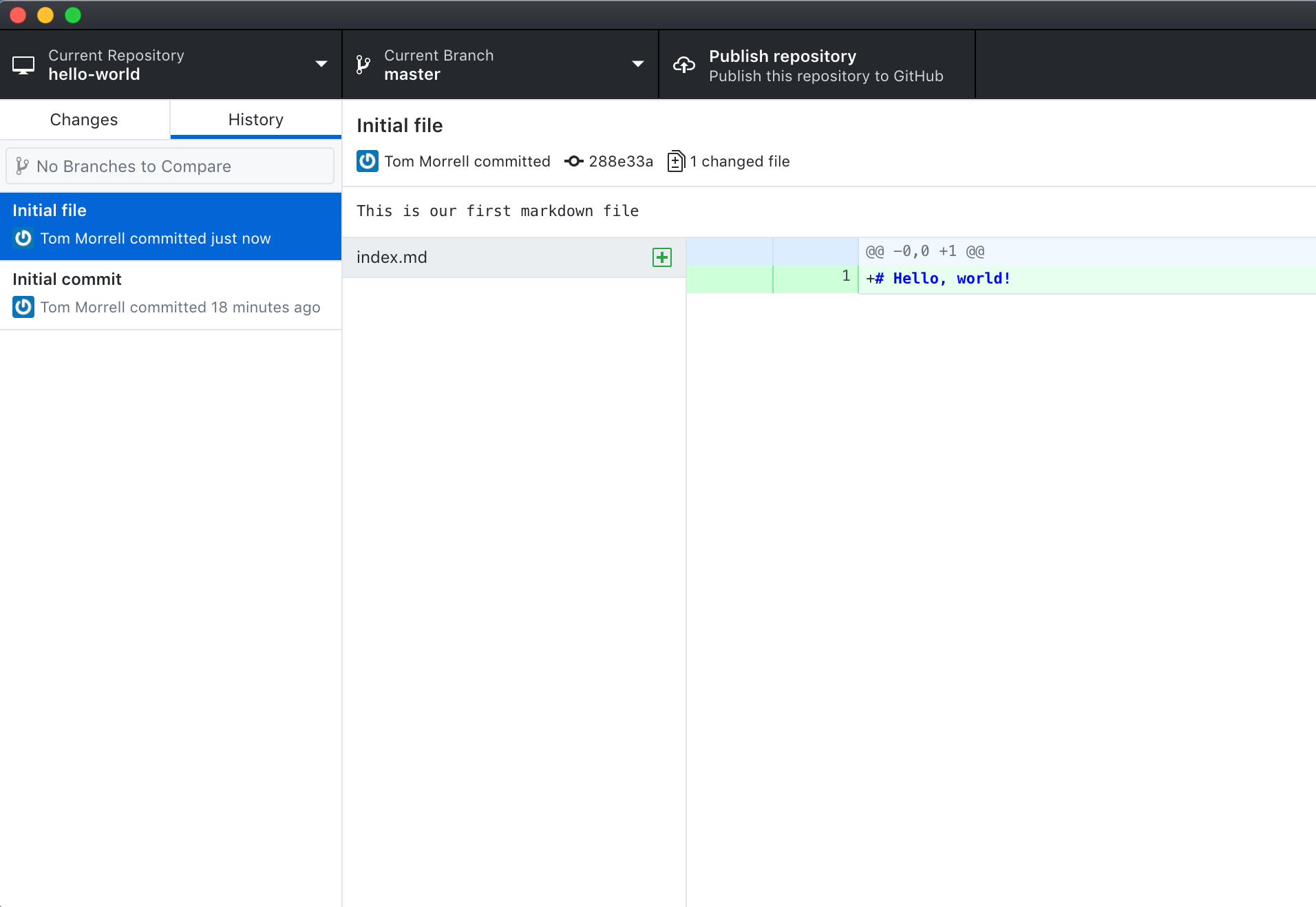Click the computer icon beside Current Repository

point(24,64)
